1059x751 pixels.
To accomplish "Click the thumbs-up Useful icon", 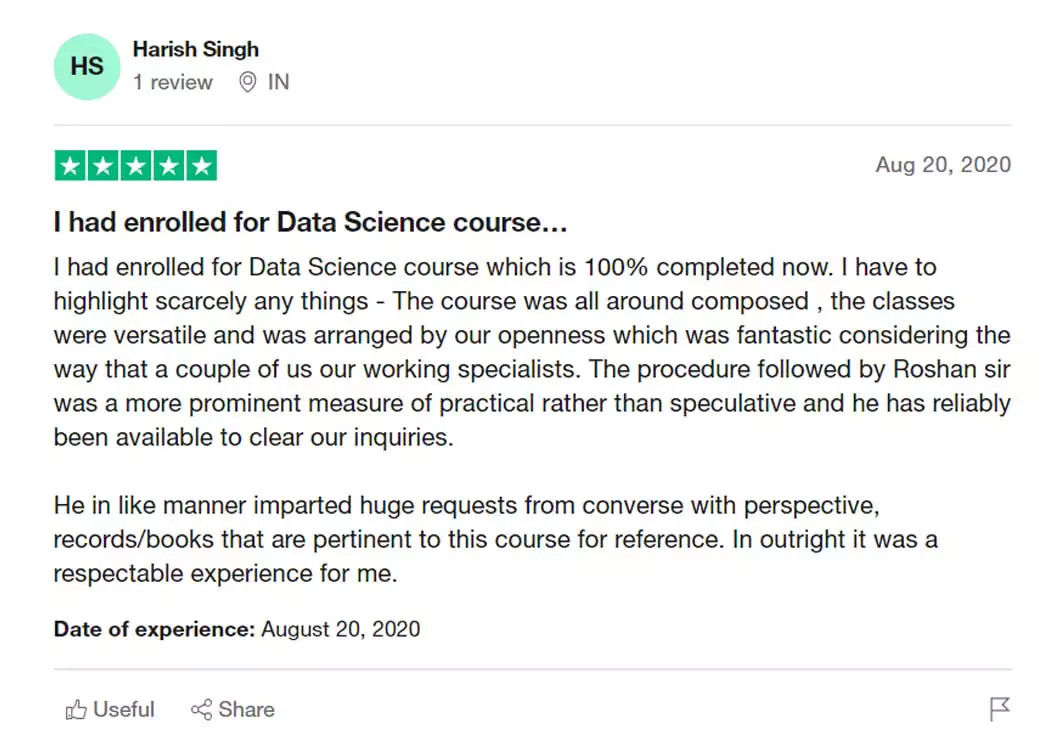I will 76,710.
